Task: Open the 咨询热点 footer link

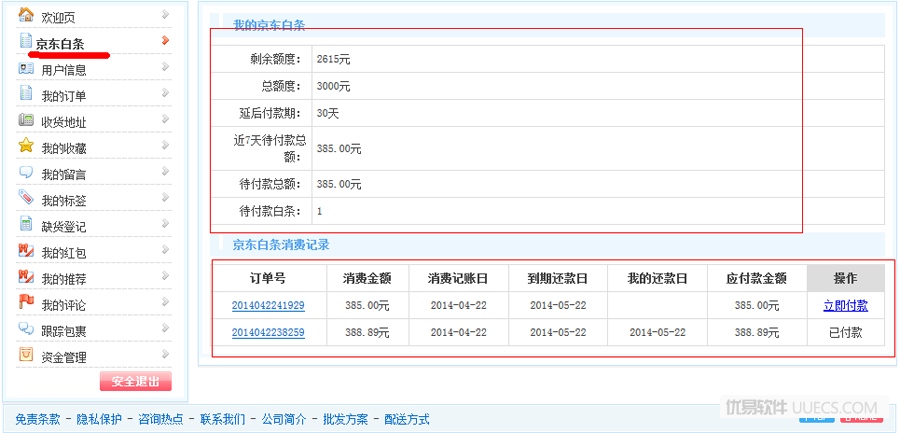Action: coord(161,419)
